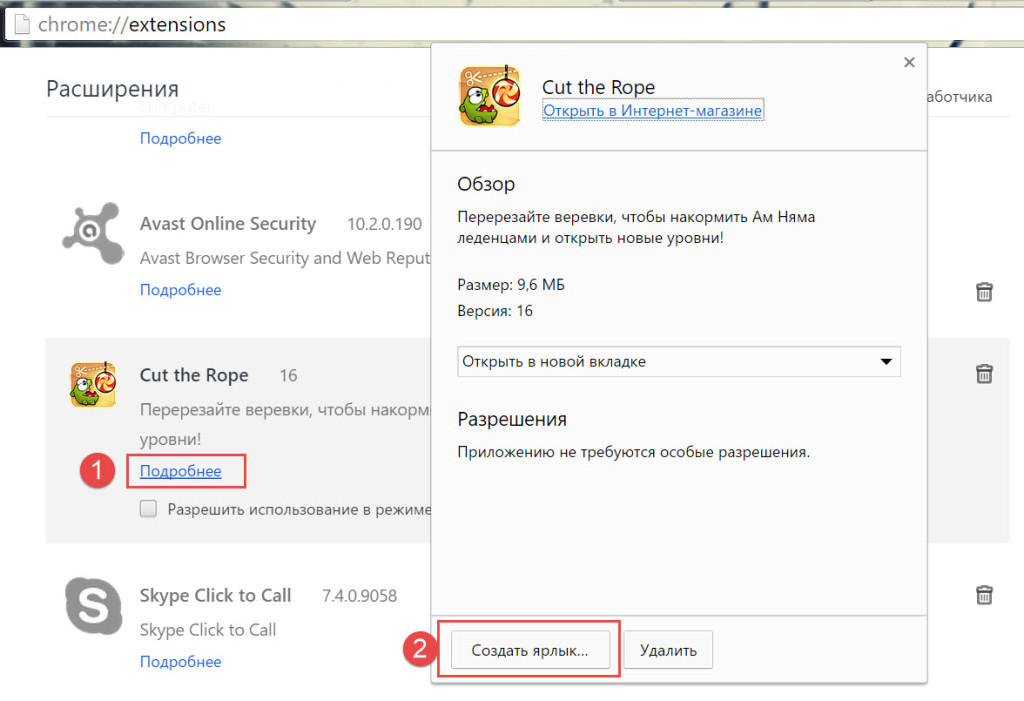Enable the incognito mode checkbox for Cut the Rope
Screen dimensions: 1024x701
[x=148, y=509]
